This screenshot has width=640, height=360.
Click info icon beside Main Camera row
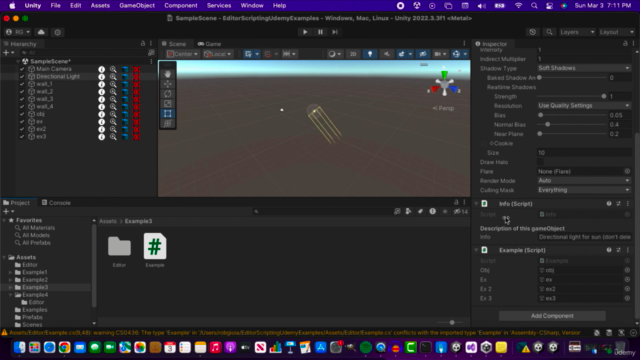point(101,69)
